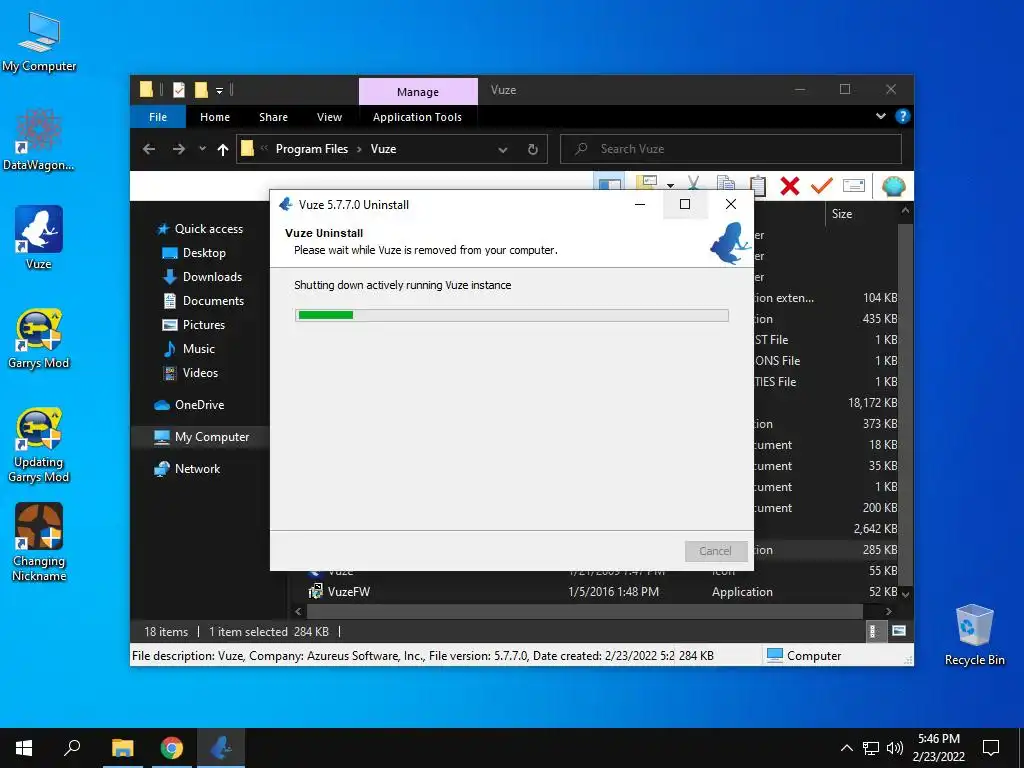This screenshot has height=768, width=1024.
Task: Open Downloads in navigation pane
Action: click(212, 277)
